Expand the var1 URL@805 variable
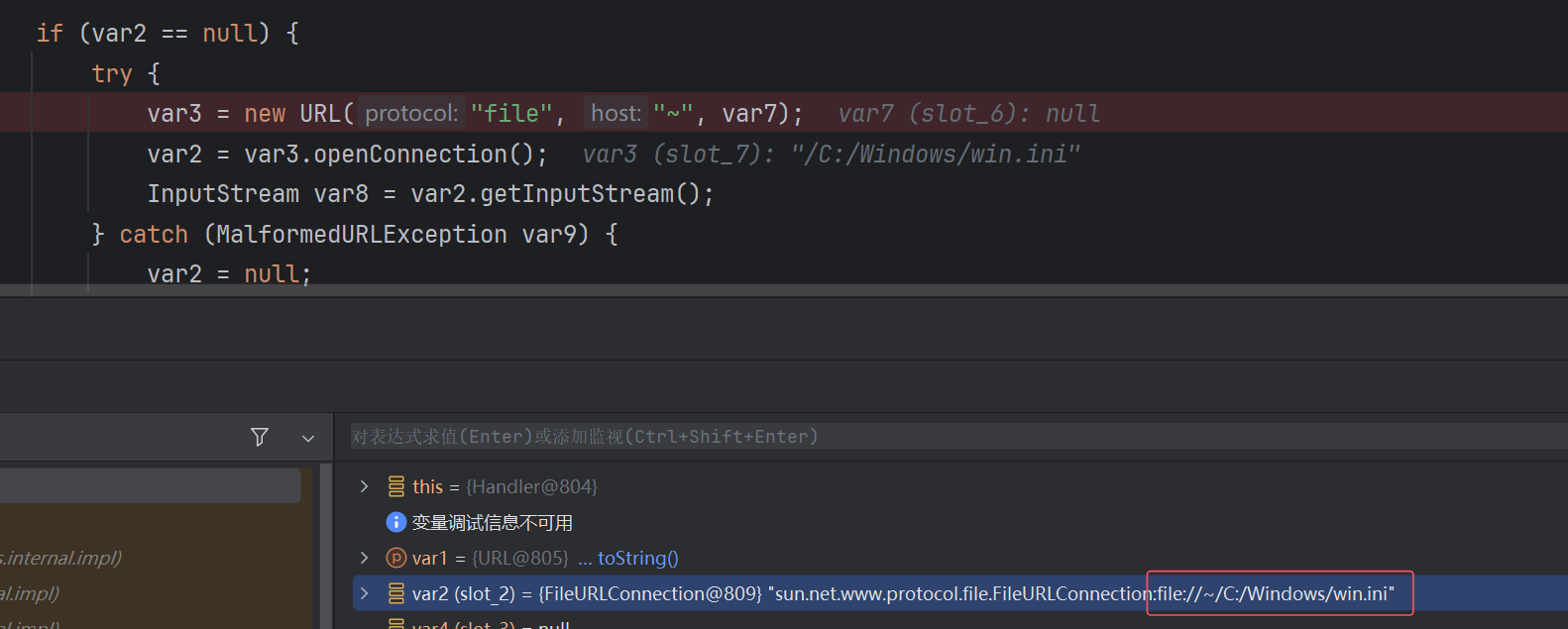 pos(365,558)
